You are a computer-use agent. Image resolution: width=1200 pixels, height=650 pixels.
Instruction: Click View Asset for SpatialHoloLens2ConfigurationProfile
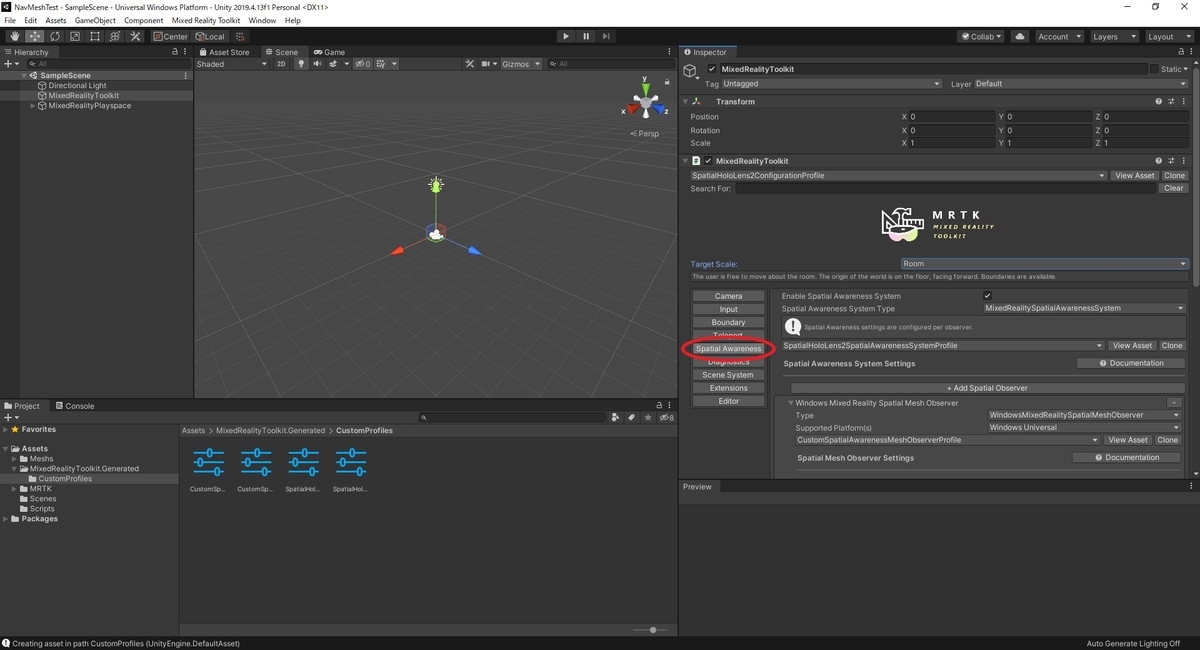(1135, 176)
